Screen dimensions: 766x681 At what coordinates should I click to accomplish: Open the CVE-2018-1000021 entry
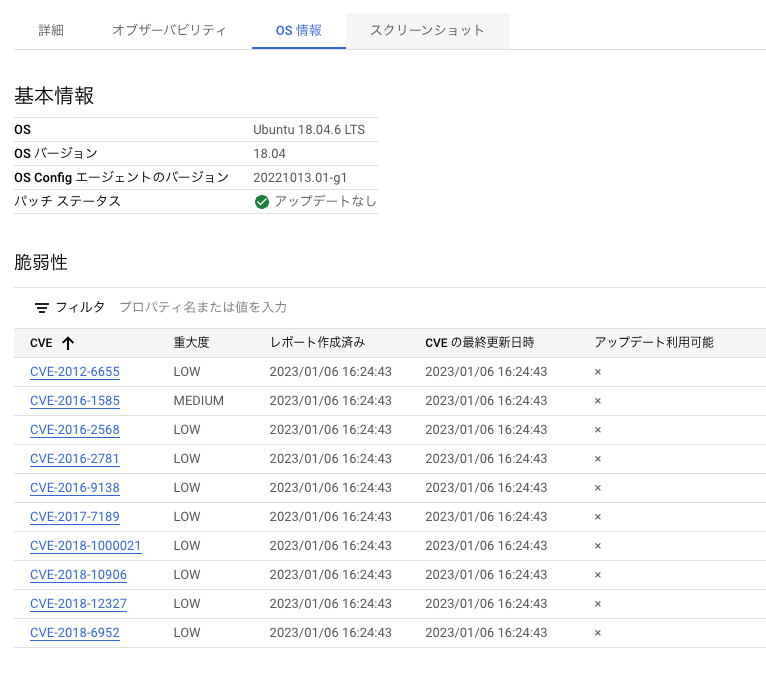[x=86, y=546]
